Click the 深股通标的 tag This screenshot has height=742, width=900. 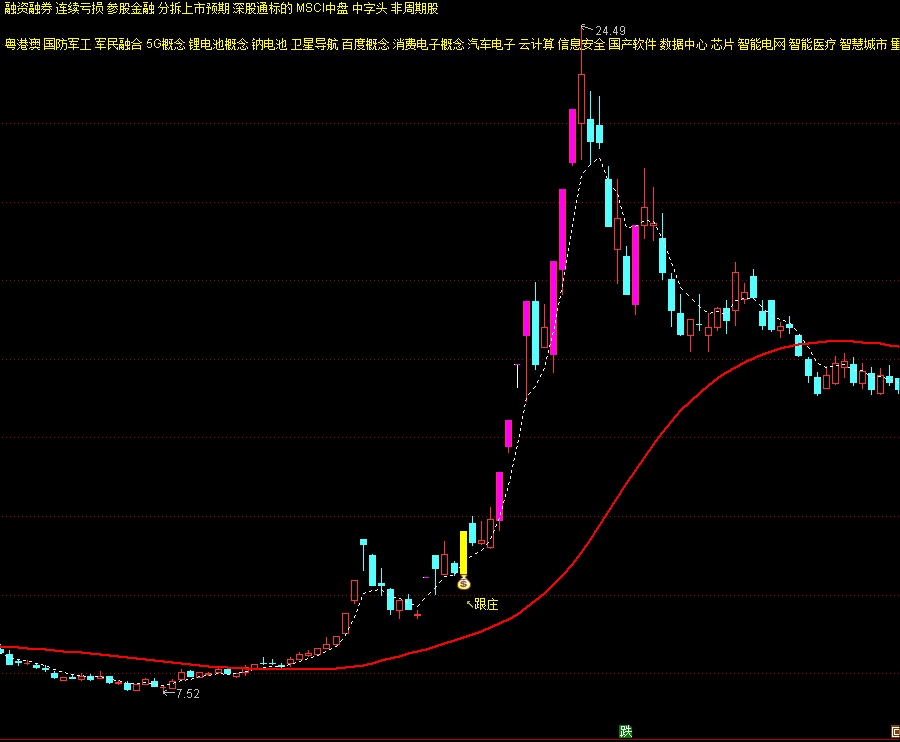(262, 9)
